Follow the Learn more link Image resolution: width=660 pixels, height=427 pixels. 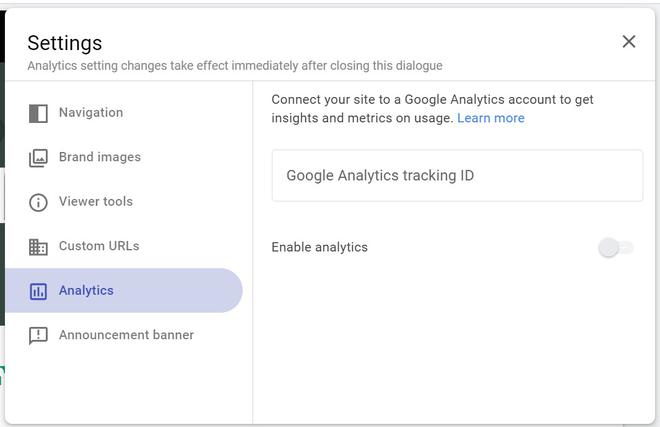(x=491, y=118)
